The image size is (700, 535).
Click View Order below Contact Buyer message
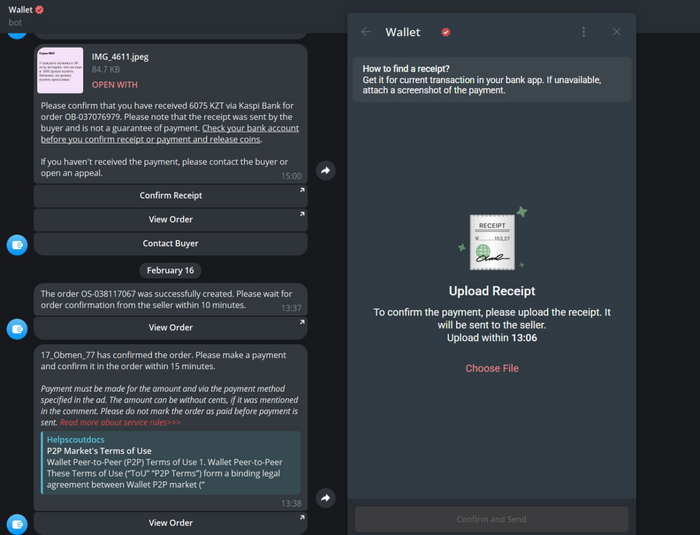[x=171, y=219]
